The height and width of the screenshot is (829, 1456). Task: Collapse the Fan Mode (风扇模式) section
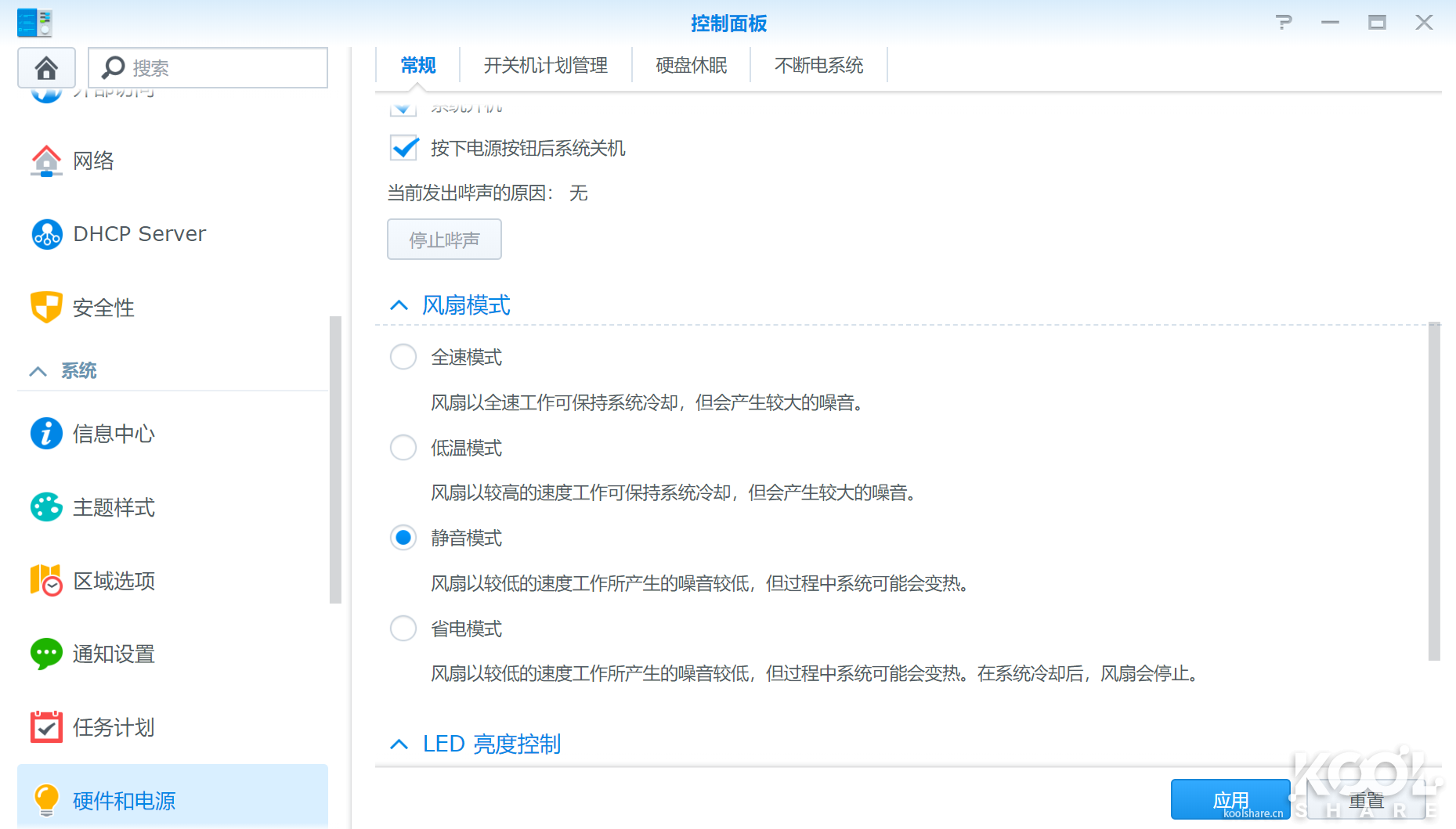point(399,305)
